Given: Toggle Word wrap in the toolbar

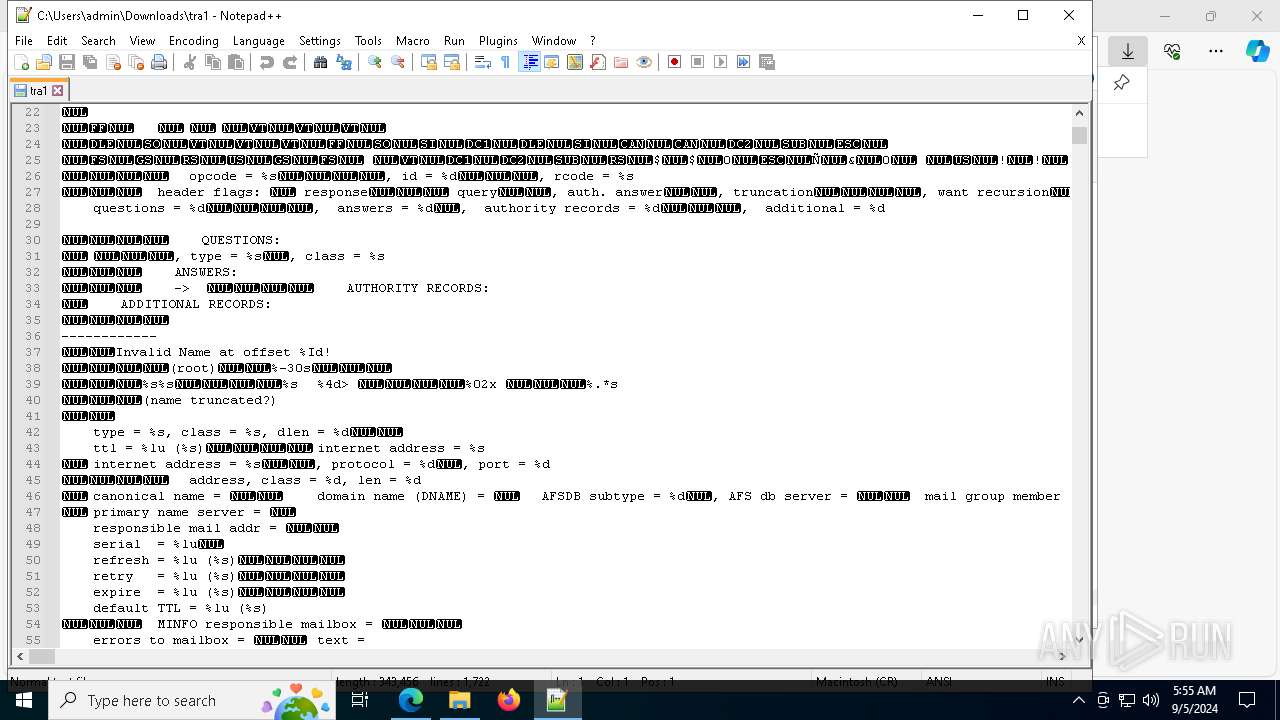Looking at the screenshot, I should point(483,62).
